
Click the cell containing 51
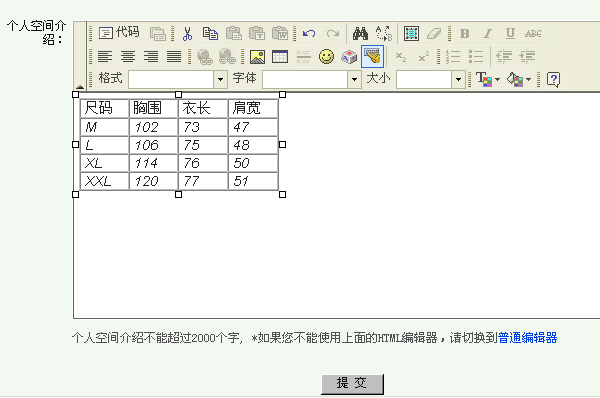[x=253, y=181]
